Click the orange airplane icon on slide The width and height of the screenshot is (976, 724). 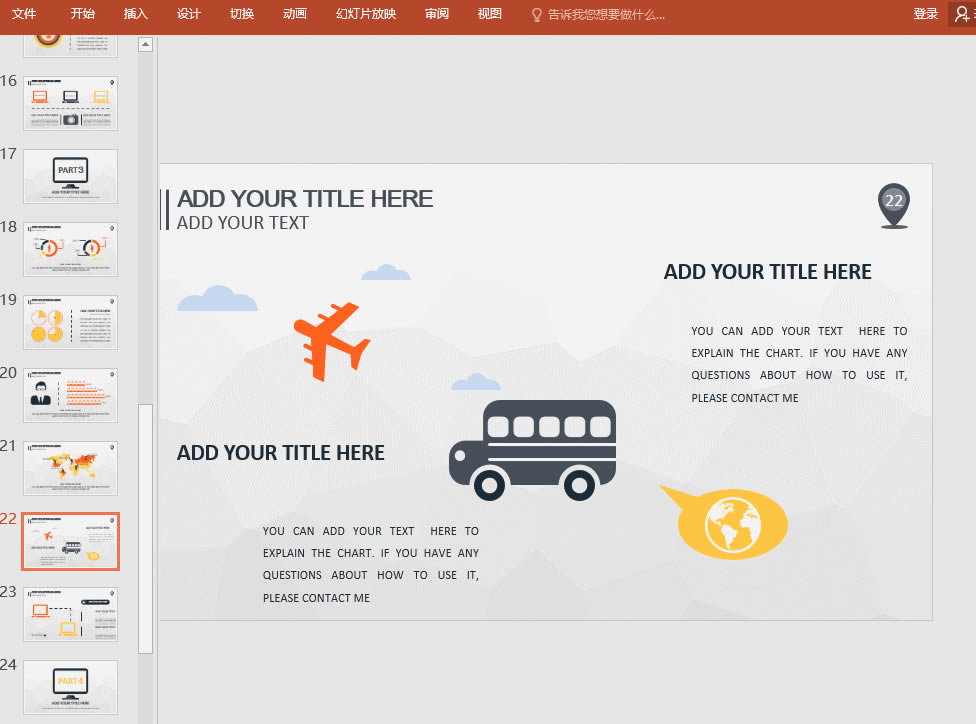point(330,340)
